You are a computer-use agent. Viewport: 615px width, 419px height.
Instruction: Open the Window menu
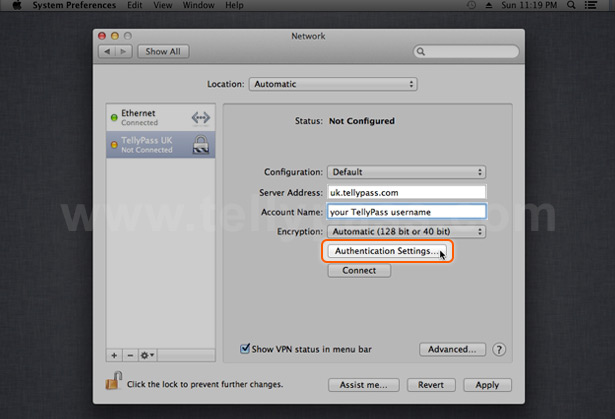(198, 5)
